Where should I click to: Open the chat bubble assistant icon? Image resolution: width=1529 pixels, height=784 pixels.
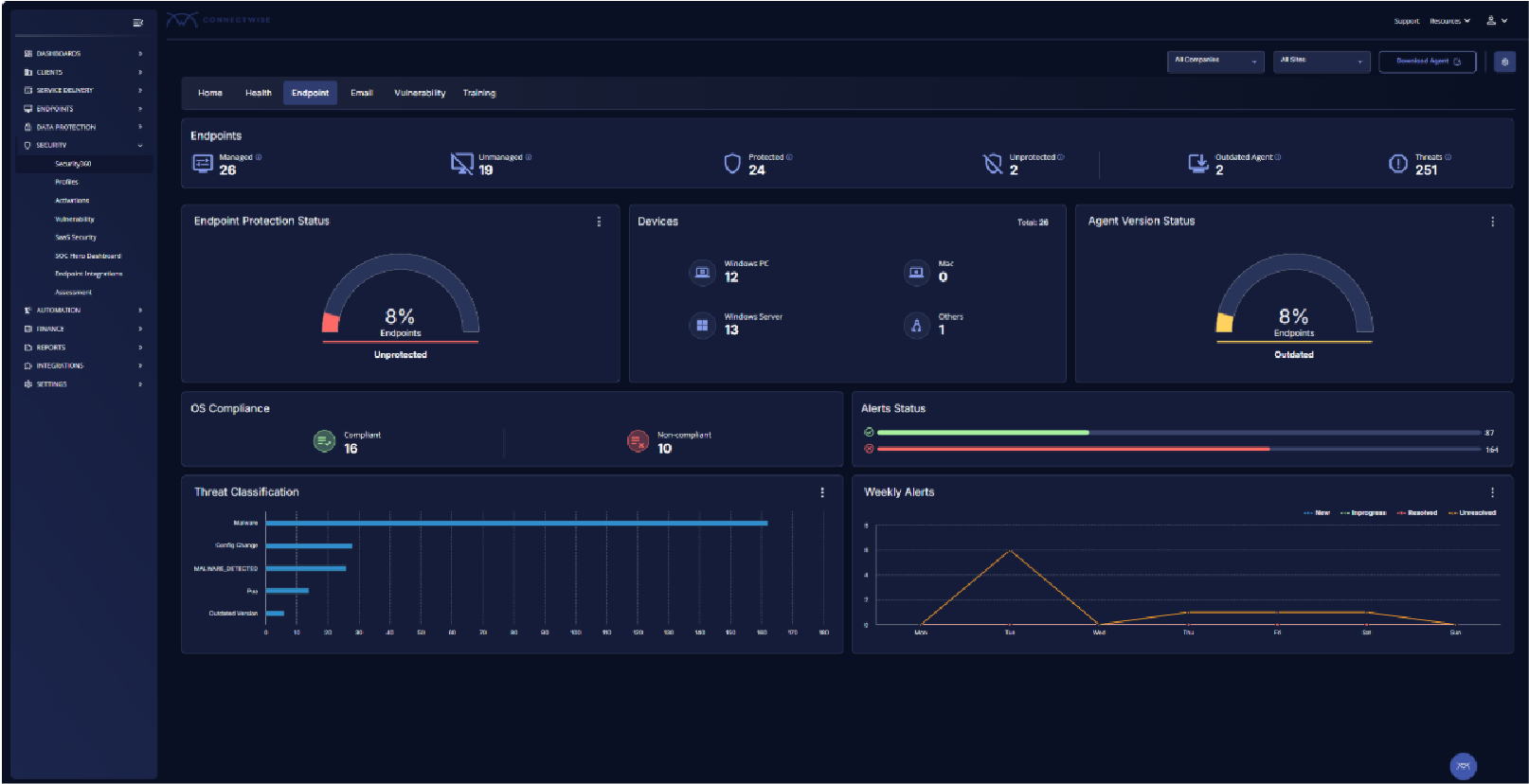point(1463,766)
